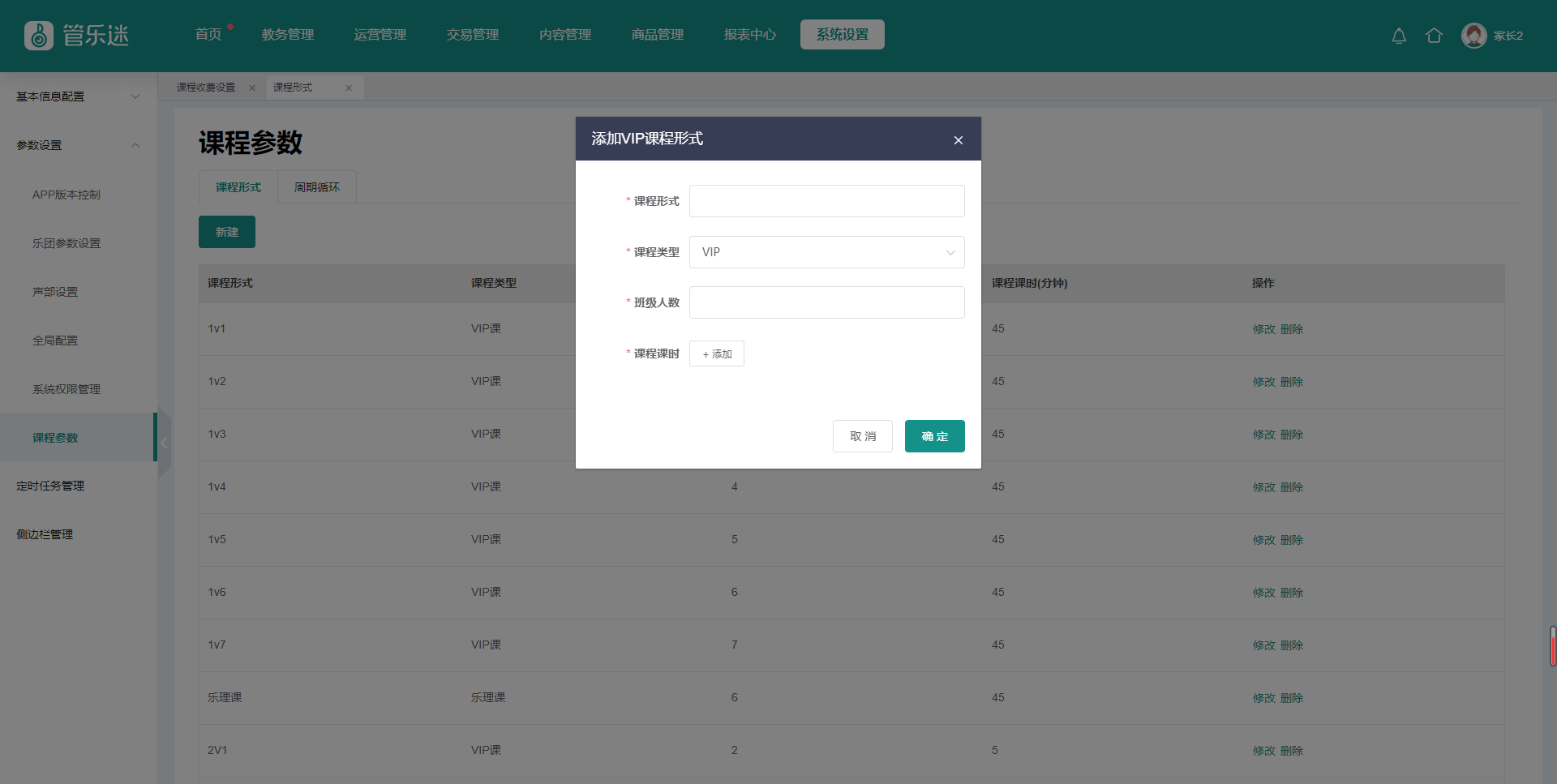This screenshot has height=784, width=1557.
Task: Close the 添加VIP课程形式 dialog
Action: [959, 140]
